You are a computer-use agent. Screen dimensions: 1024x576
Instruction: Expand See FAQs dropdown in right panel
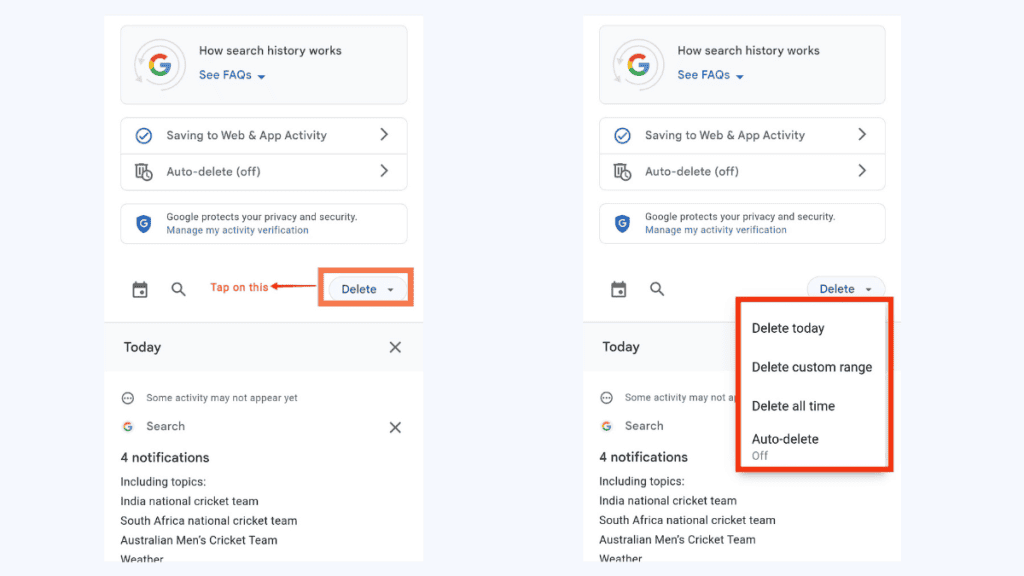click(710, 75)
